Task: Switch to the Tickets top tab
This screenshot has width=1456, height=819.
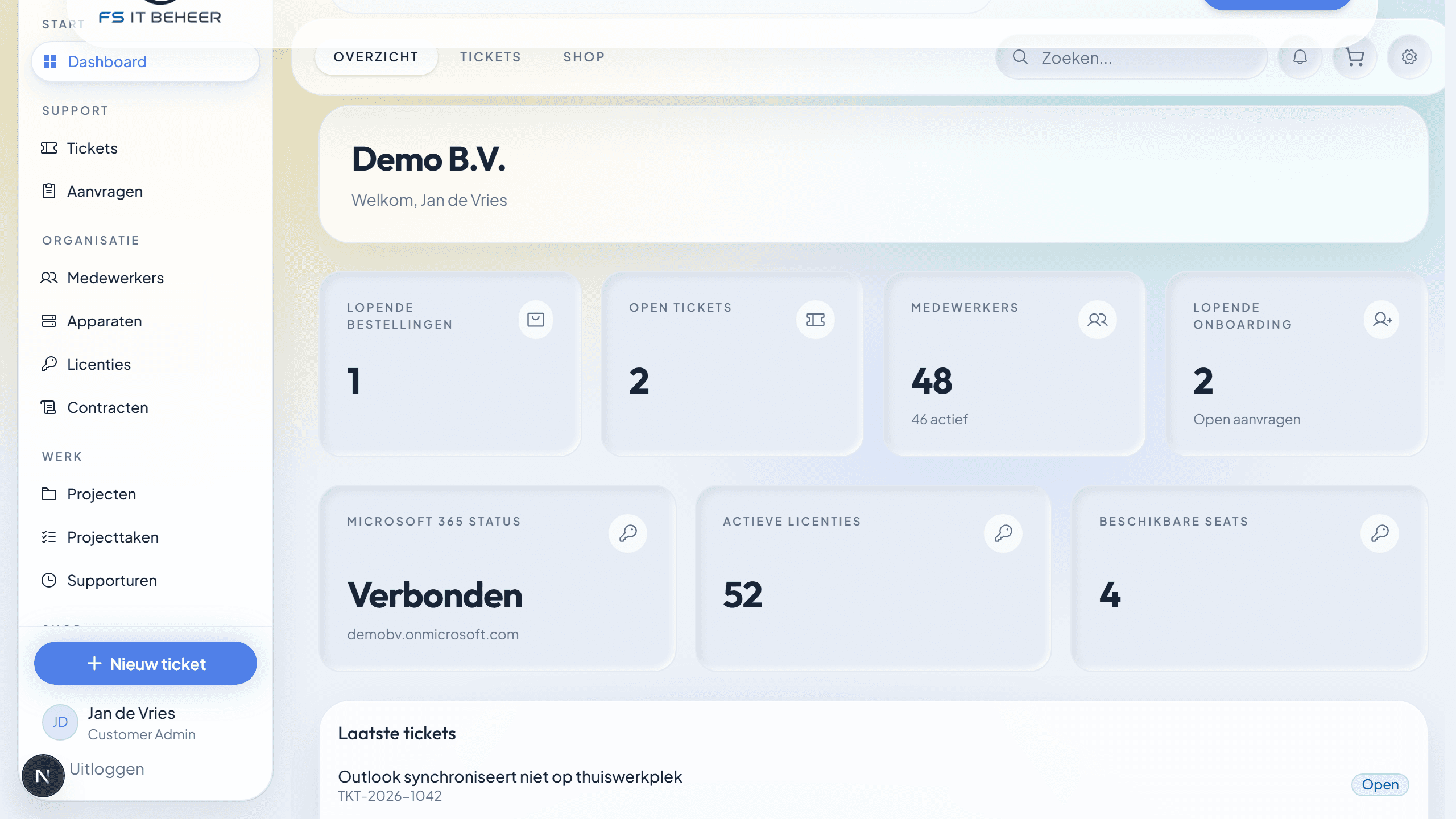Action: coord(490,57)
